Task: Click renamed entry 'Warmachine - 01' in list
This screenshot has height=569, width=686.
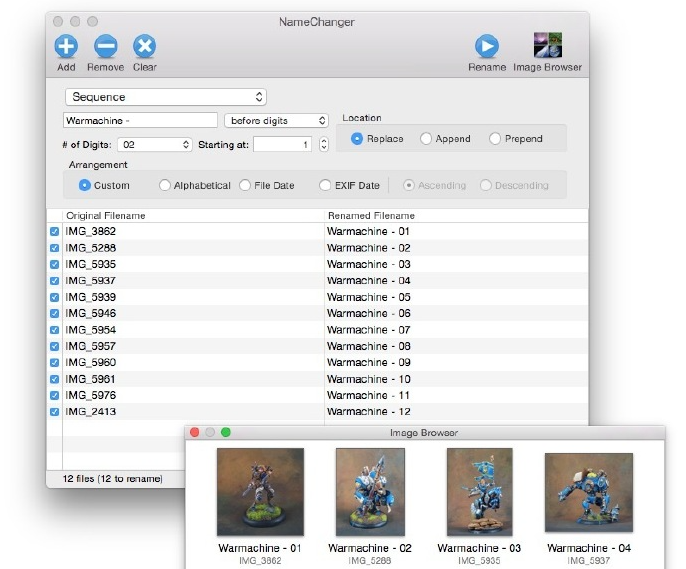Action: point(368,231)
